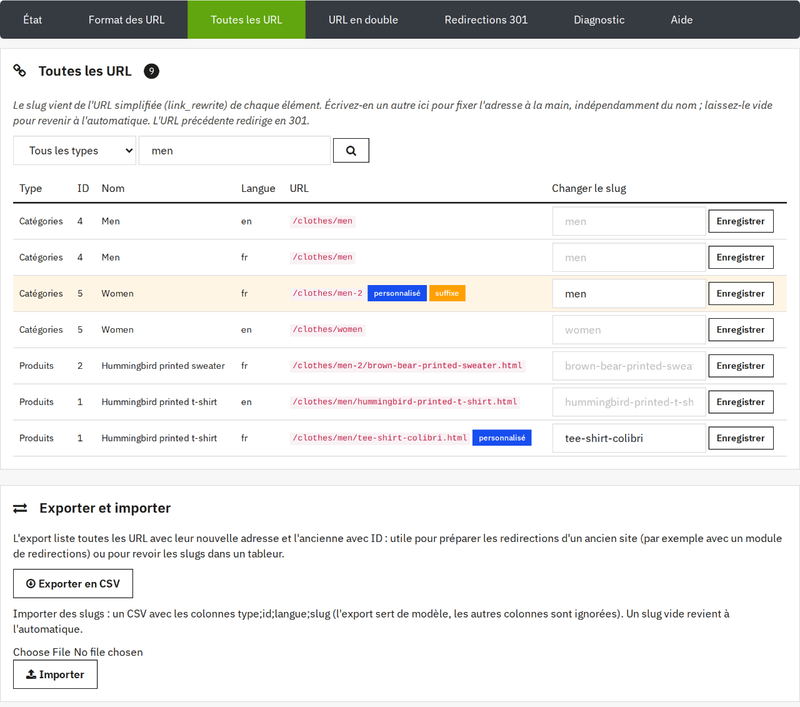Click the Exporter et importer heading
Viewport: 800px width, 707px height.
click(105, 508)
